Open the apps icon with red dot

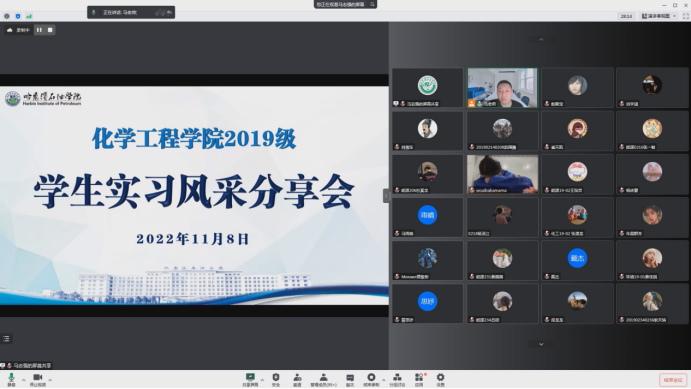[x=419, y=379]
